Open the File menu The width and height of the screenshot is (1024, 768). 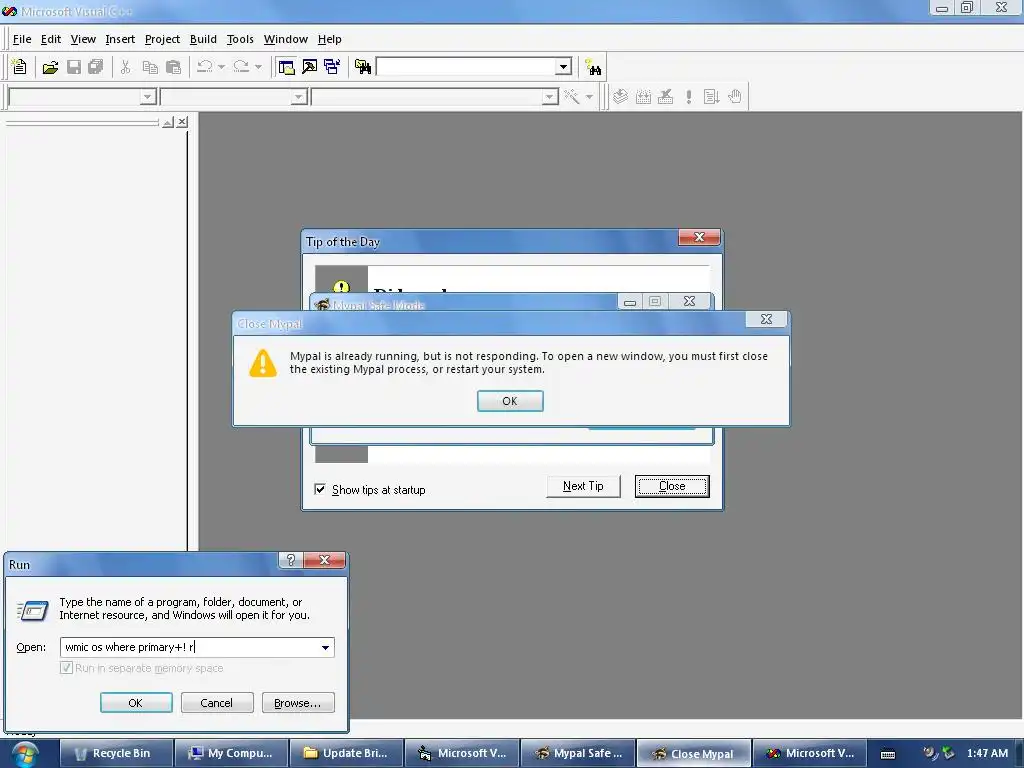click(x=22, y=39)
